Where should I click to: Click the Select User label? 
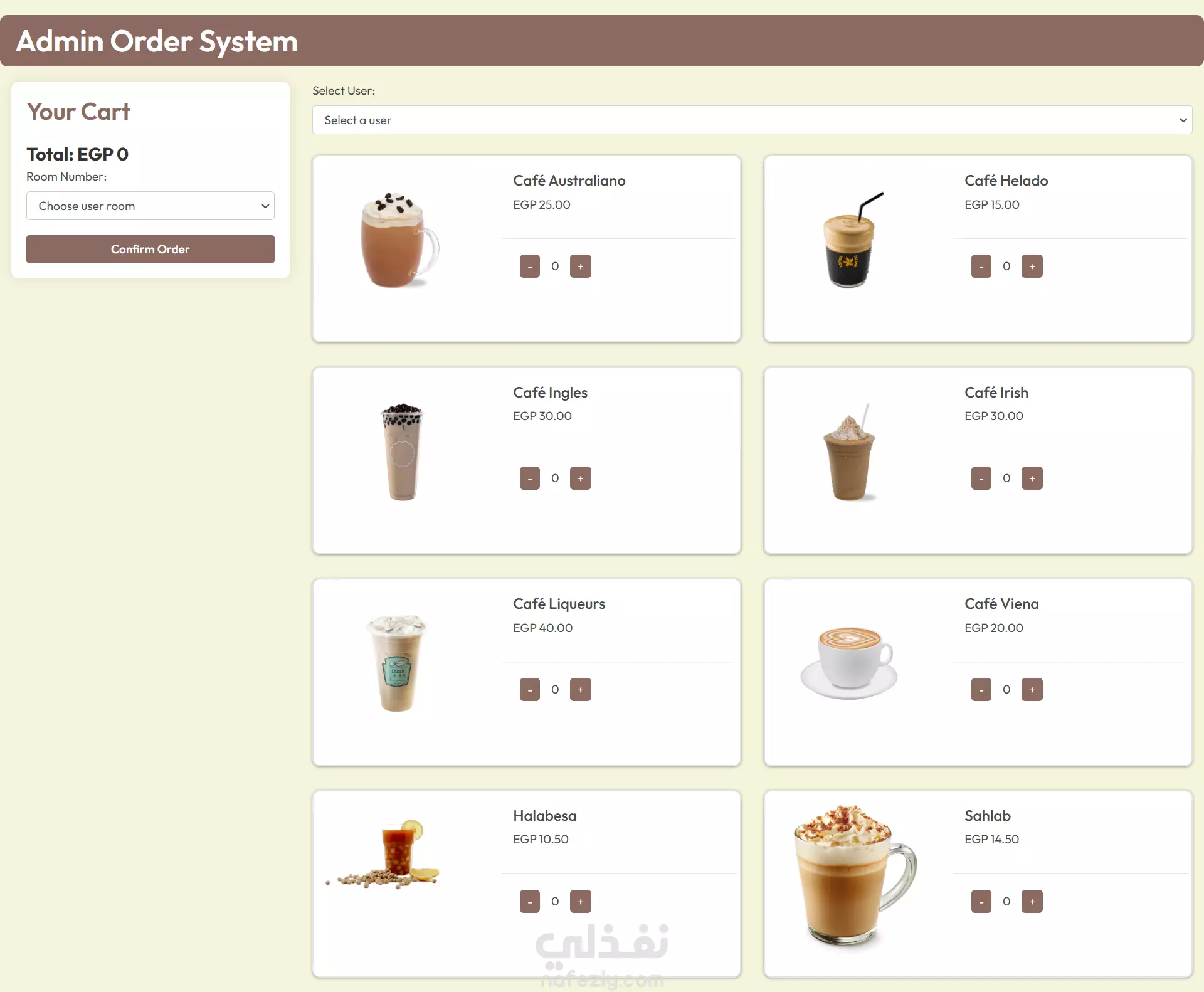click(344, 90)
